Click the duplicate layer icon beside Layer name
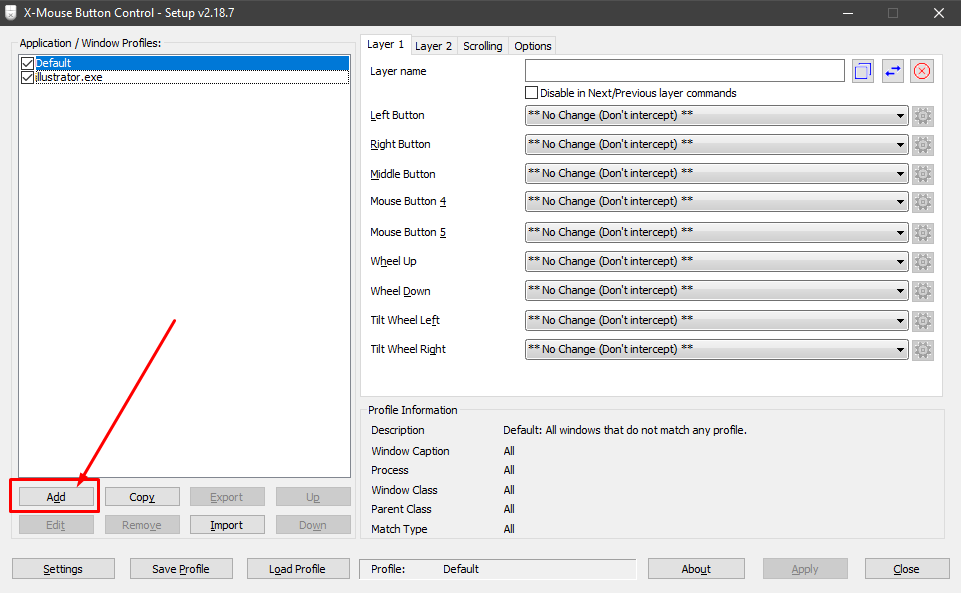The image size is (961, 593). (x=862, y=70)
